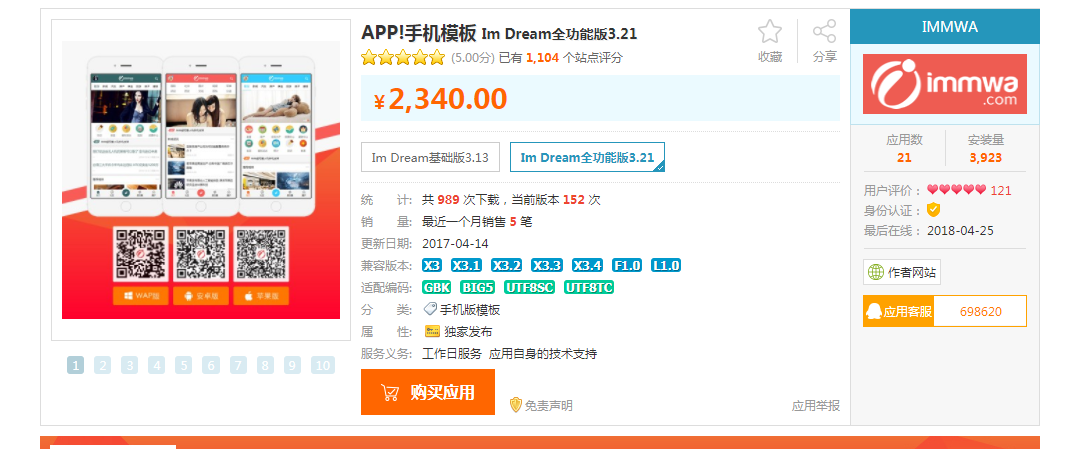Click the F1.0 version badge

(x=627, y=265)
